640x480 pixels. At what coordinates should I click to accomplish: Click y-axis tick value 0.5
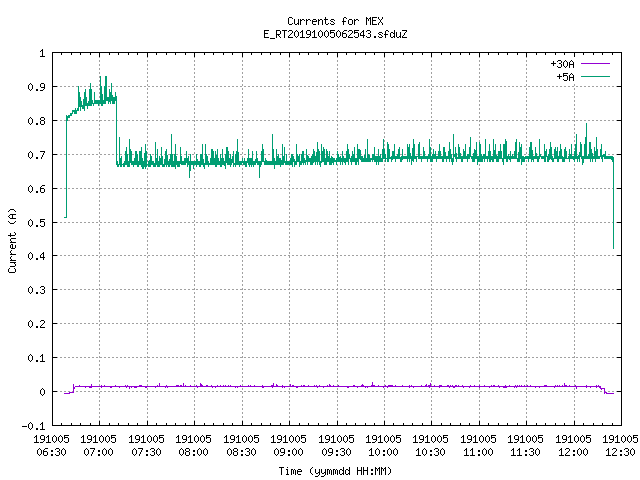pos(36,222)
